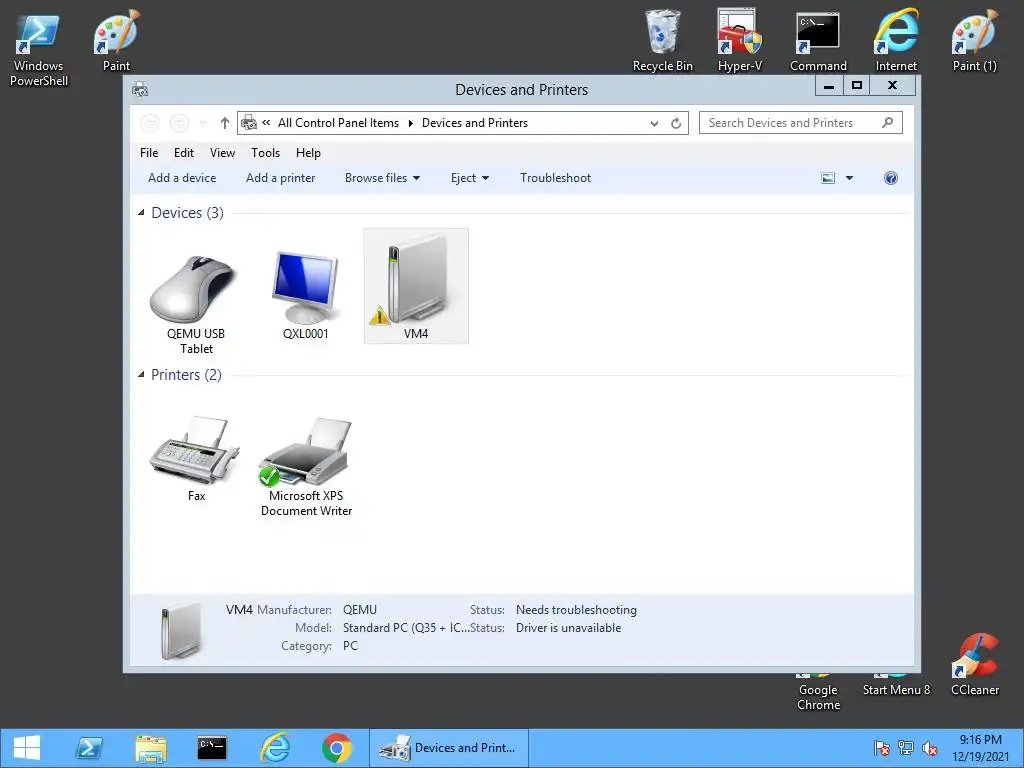1024x768 pixels.
Task: Open Command Prompt from the taskbar
Action: coord(212,748)
